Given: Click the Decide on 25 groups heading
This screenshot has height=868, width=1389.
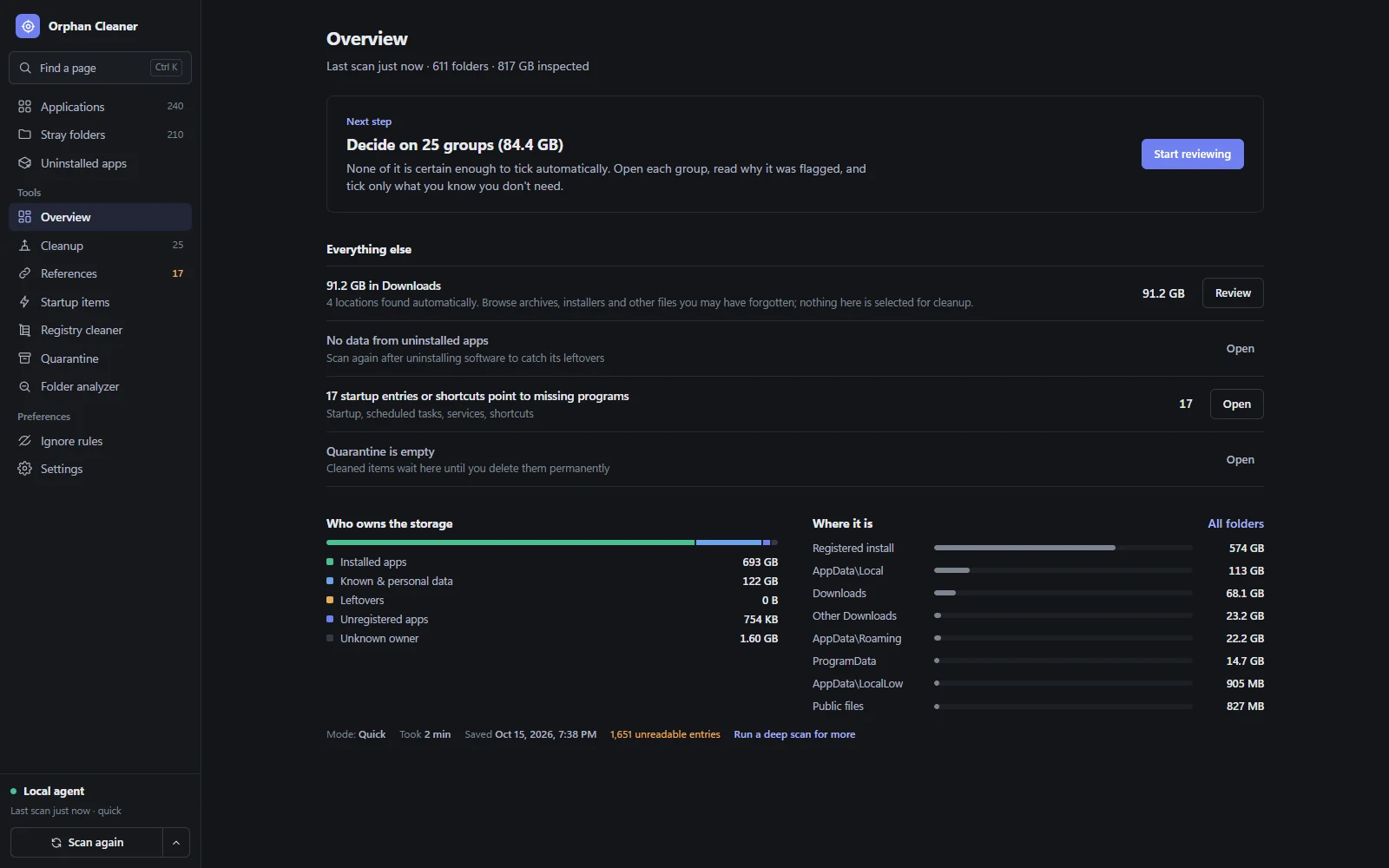Looking at the screenshot, I should [x=455, y=145].
